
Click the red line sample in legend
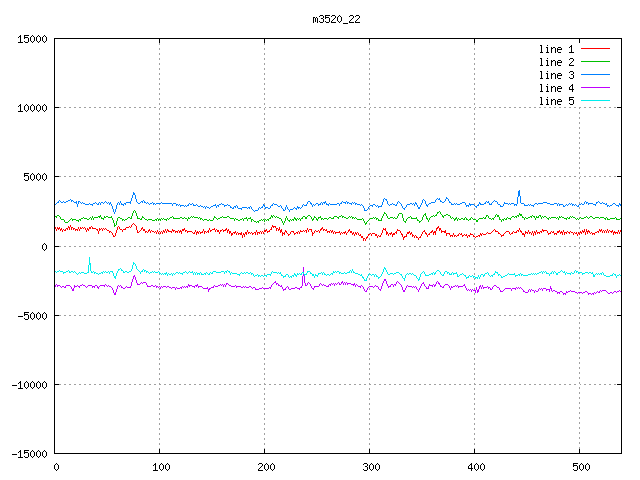click(595, 49)
